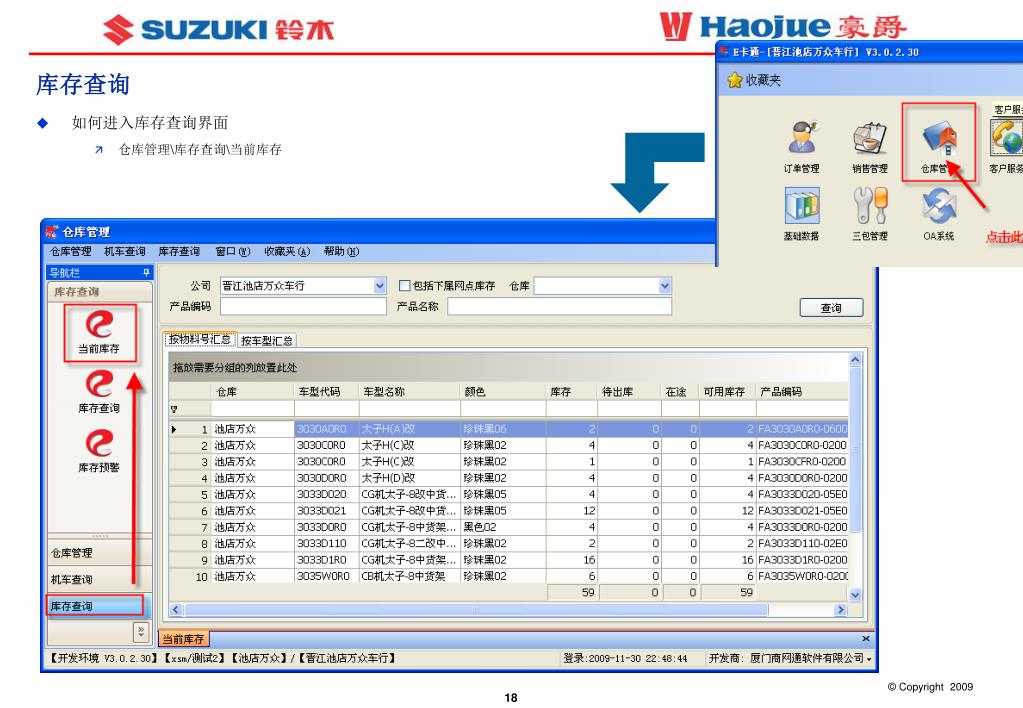Click grid horizontal scroll left arrow
This screenshot has height=708, width=1023.
(175, 609)
